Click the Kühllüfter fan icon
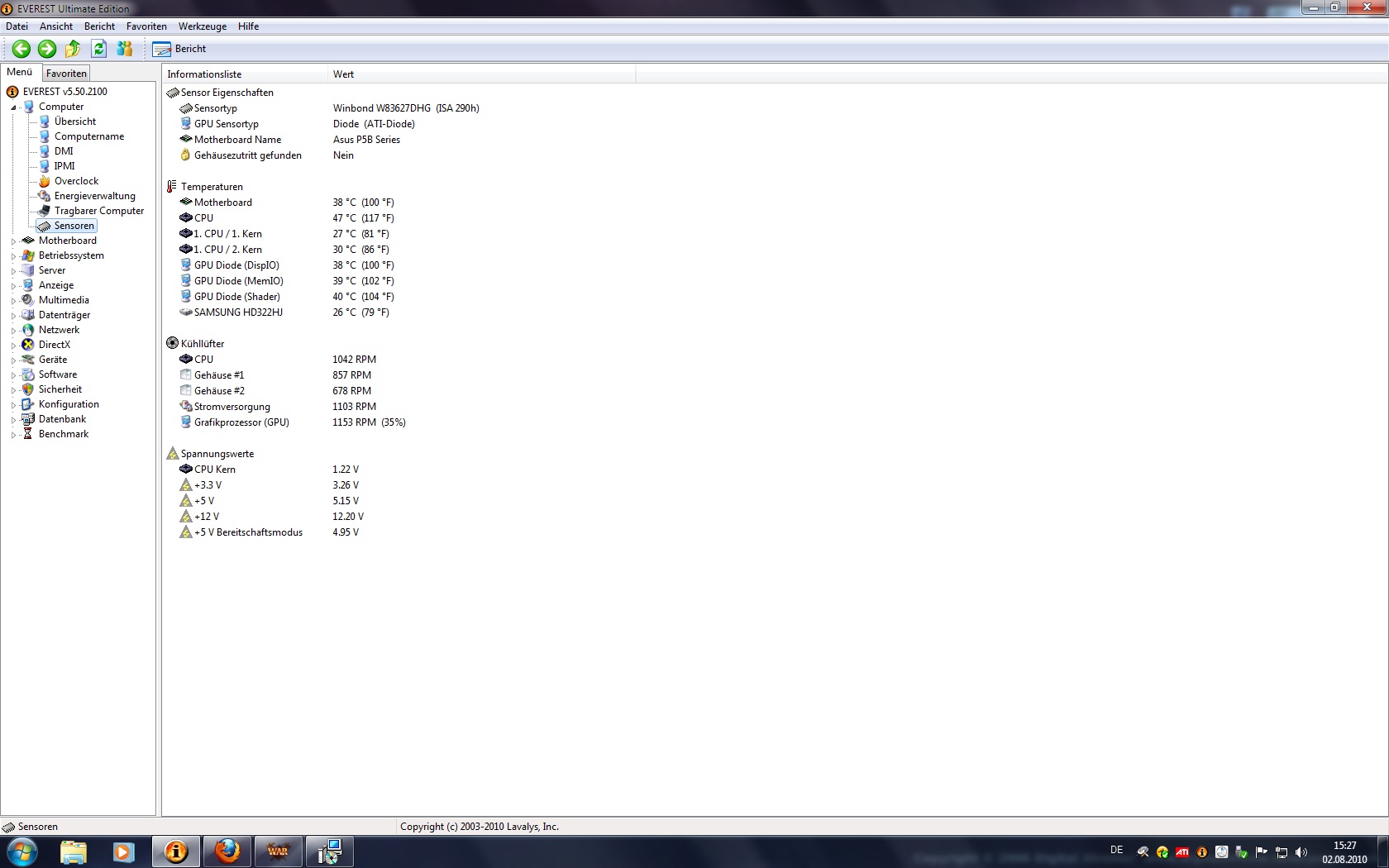 (172, 343)
